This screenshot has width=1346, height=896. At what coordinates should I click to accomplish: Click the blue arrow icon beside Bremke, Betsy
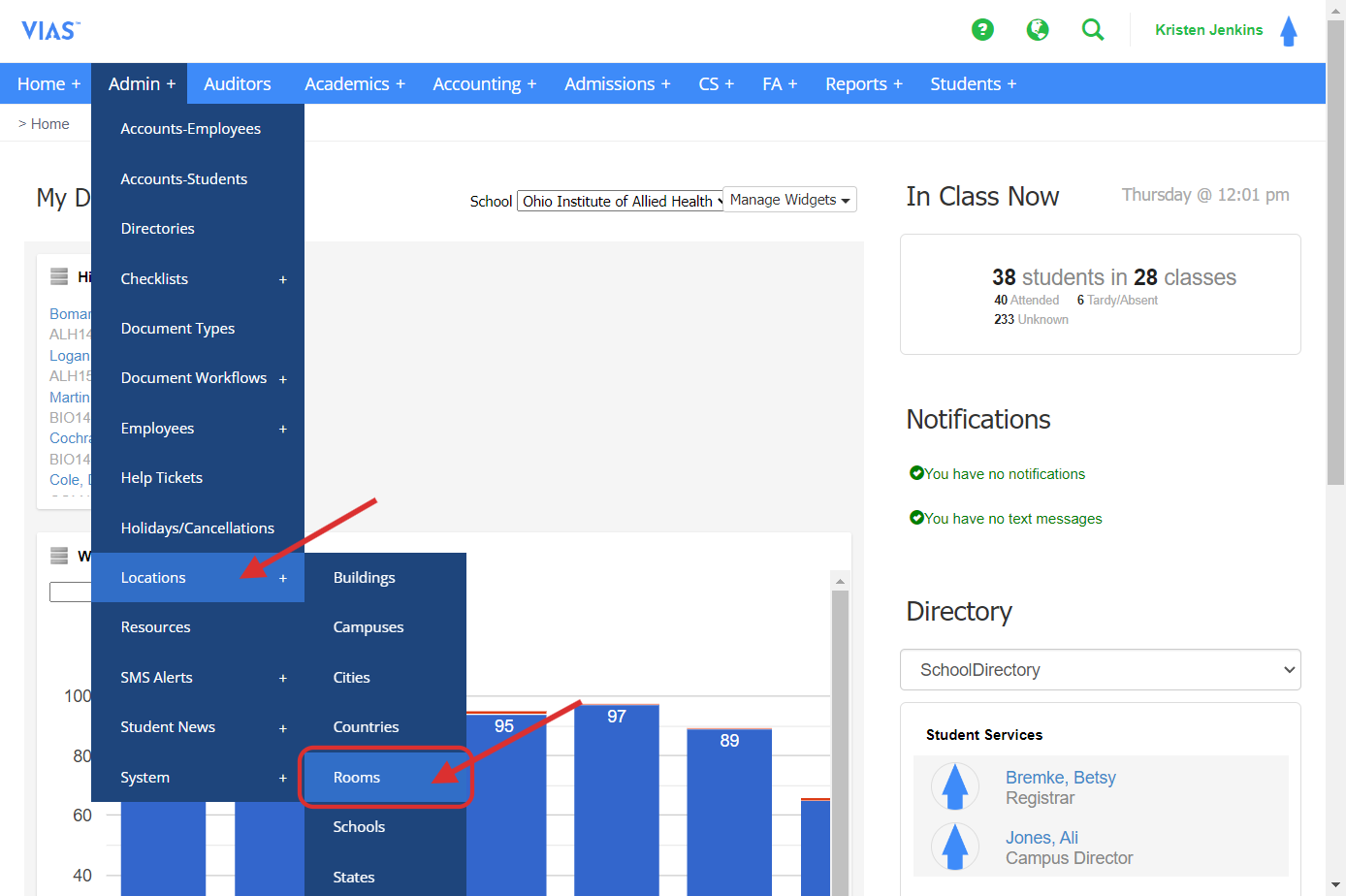(x=955, y=786)
